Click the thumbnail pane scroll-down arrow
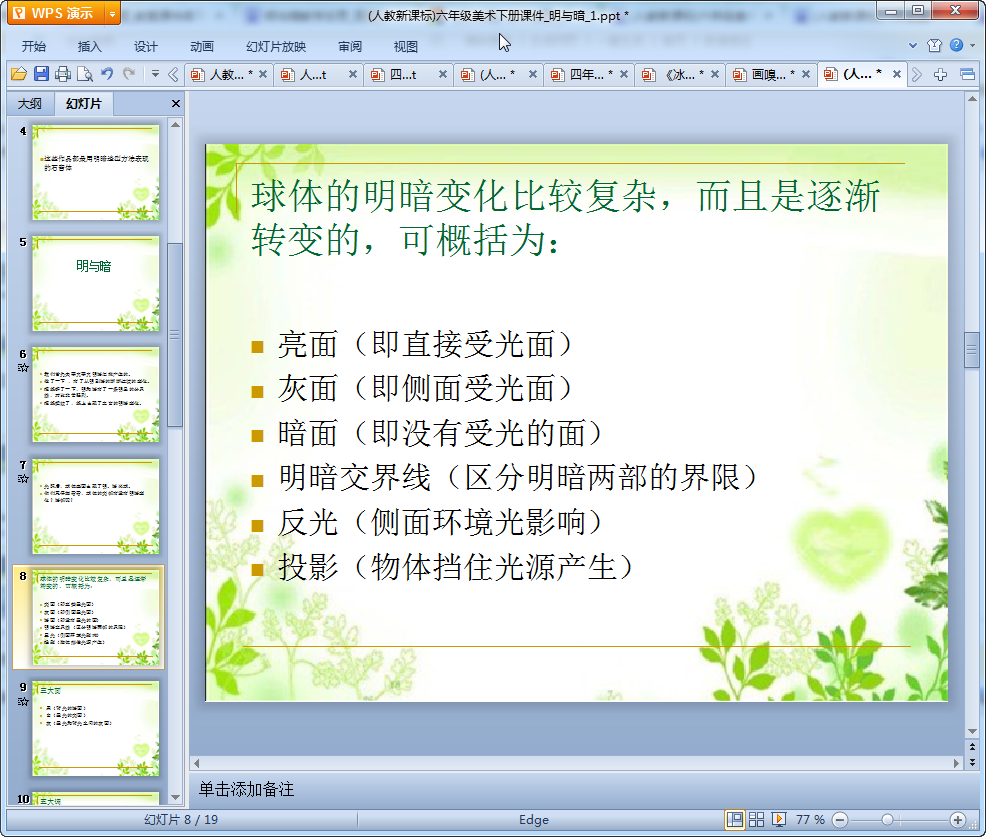The image size is (986, 837). [175, 797]
